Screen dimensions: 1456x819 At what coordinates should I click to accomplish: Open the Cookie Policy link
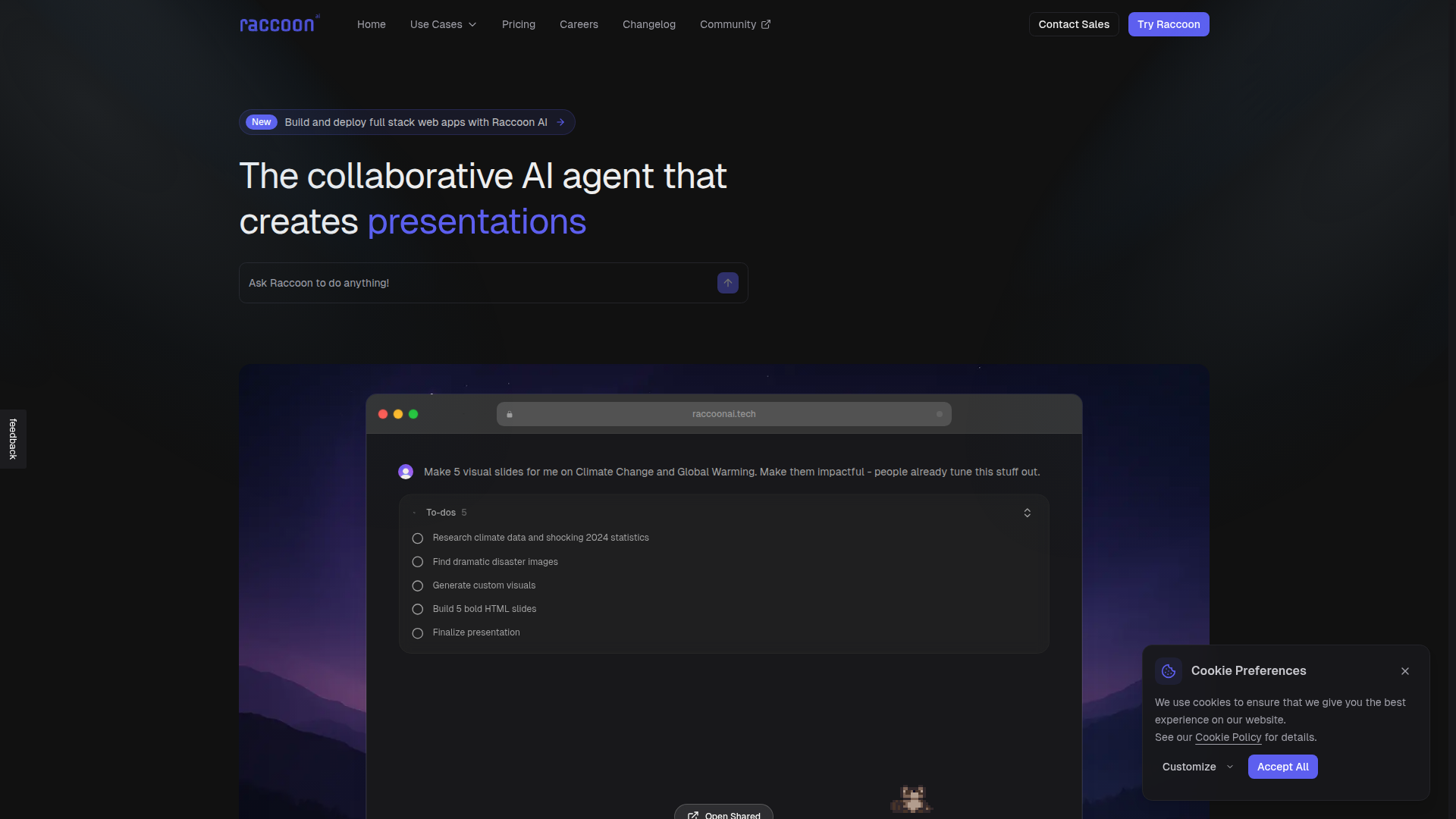coord(1228,737)
